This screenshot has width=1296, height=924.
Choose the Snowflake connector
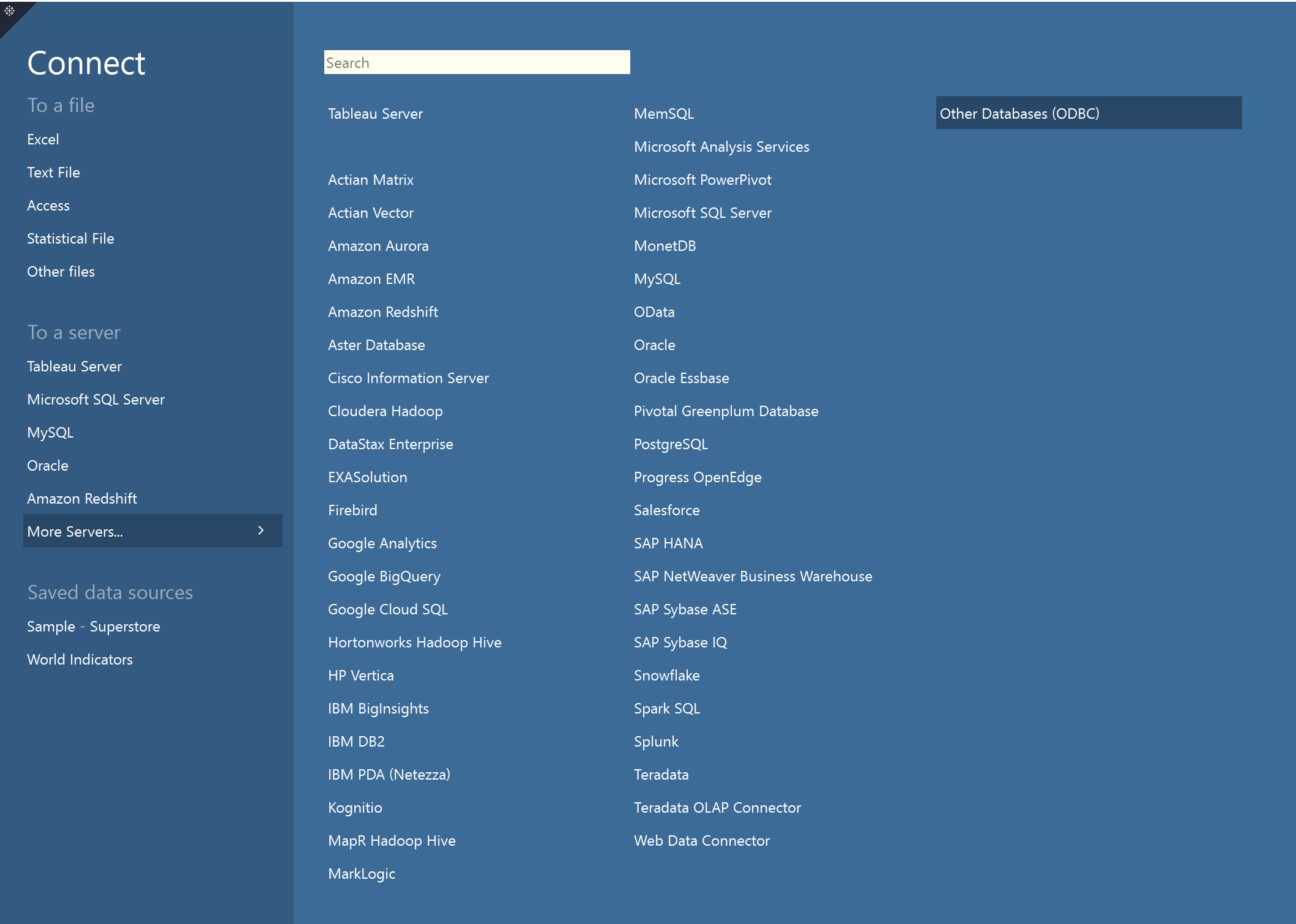click(667, 675)
